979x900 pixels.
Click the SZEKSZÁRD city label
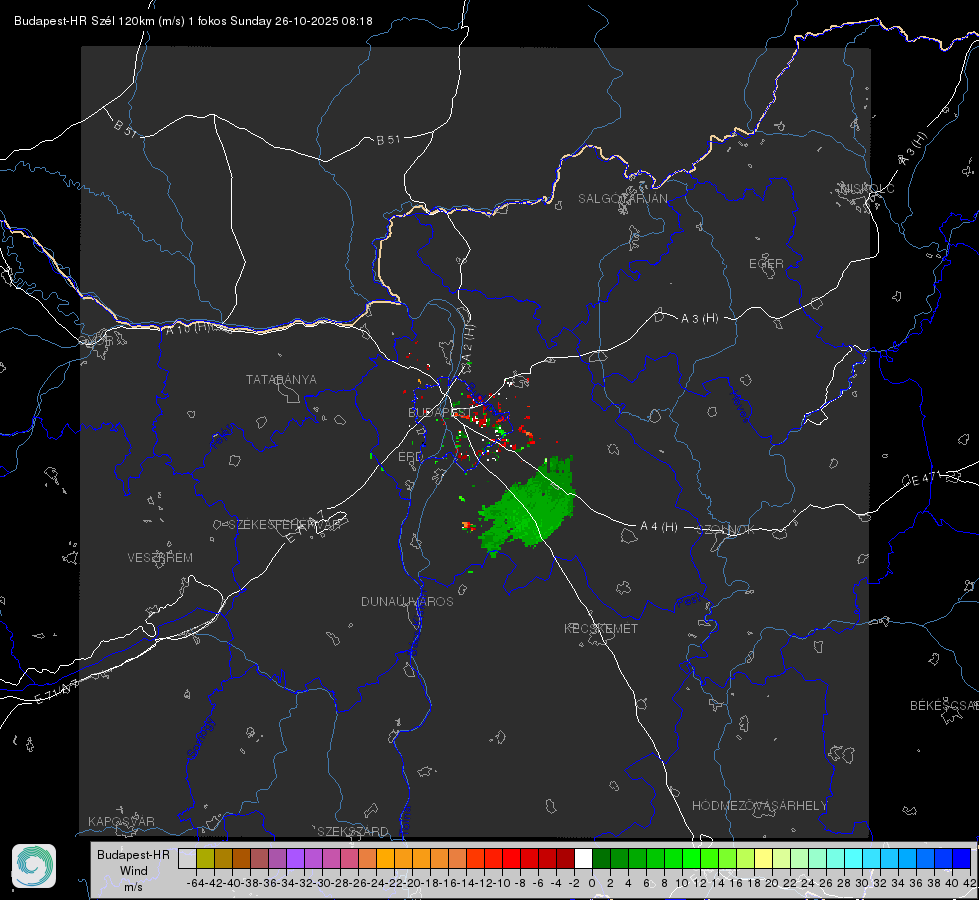(353, 831)
